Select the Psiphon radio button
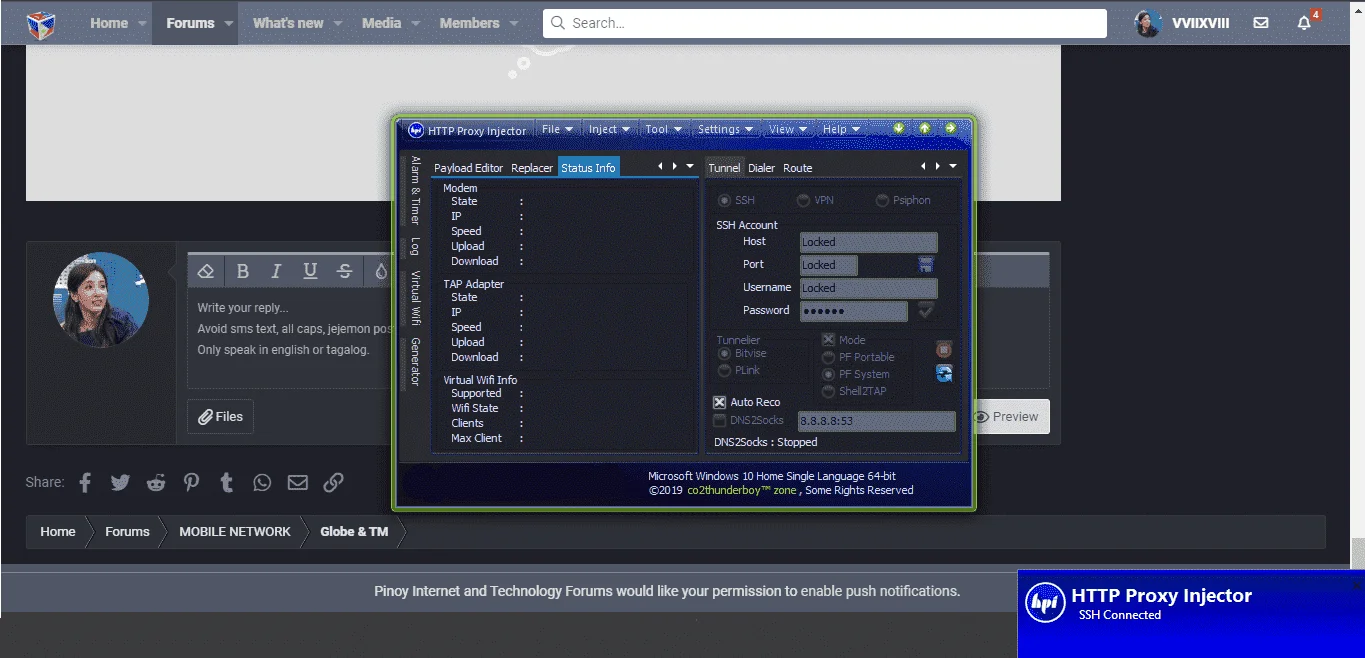Viewport: 1365px width, 658px height. click(x=882, y=200)
